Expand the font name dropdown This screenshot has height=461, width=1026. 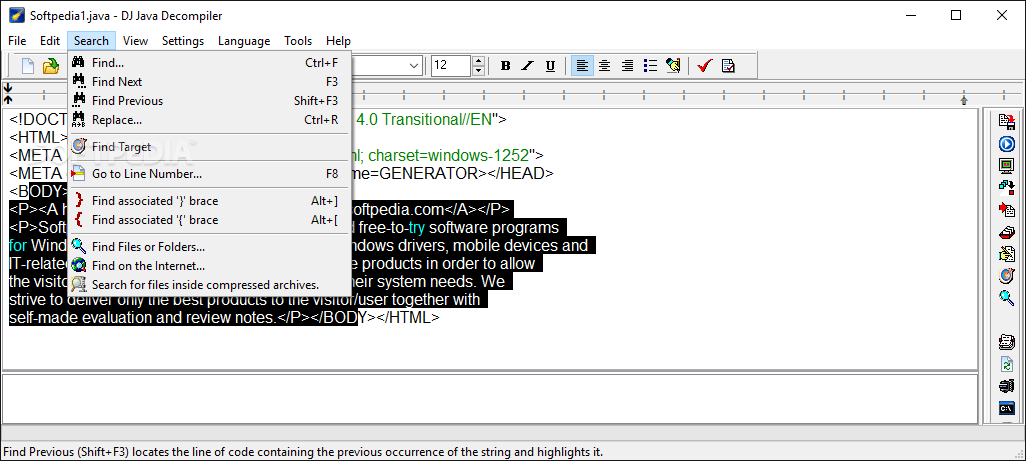[415, 65]
